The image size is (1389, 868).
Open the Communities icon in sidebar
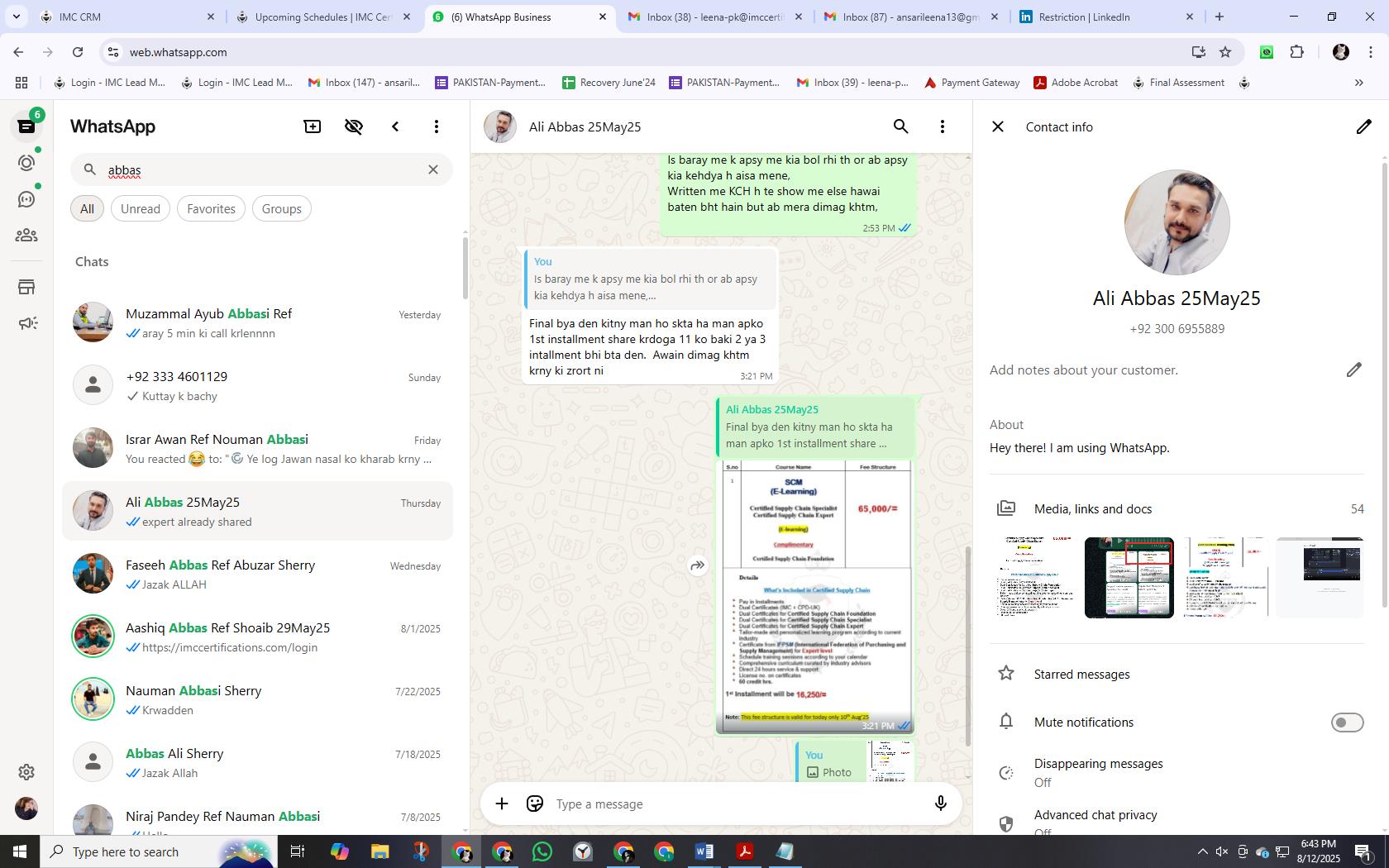[26, 236]
